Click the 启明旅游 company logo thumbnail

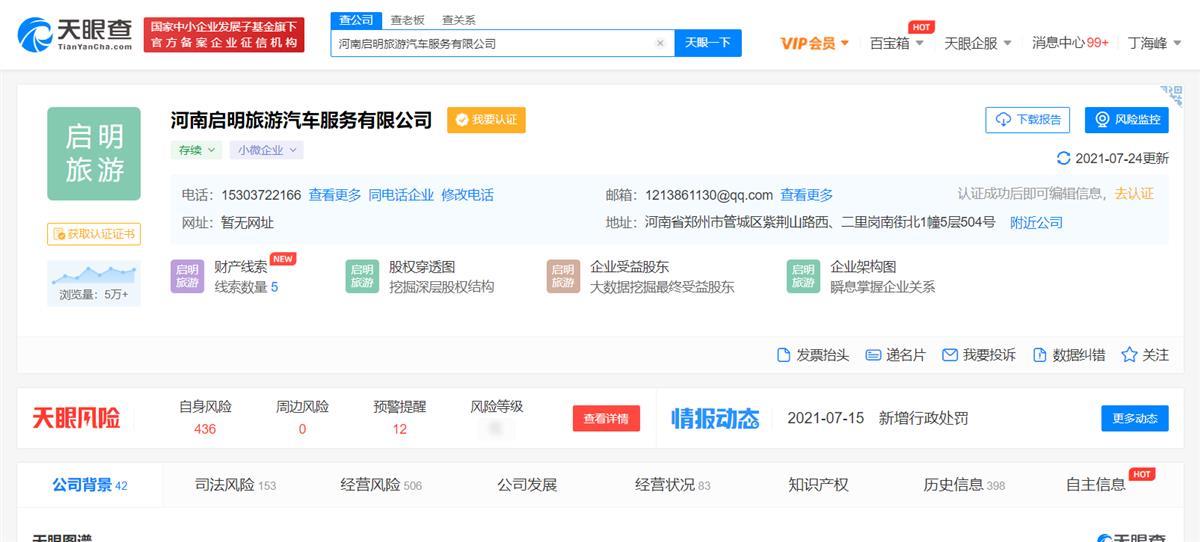click(x=94, y=154)
